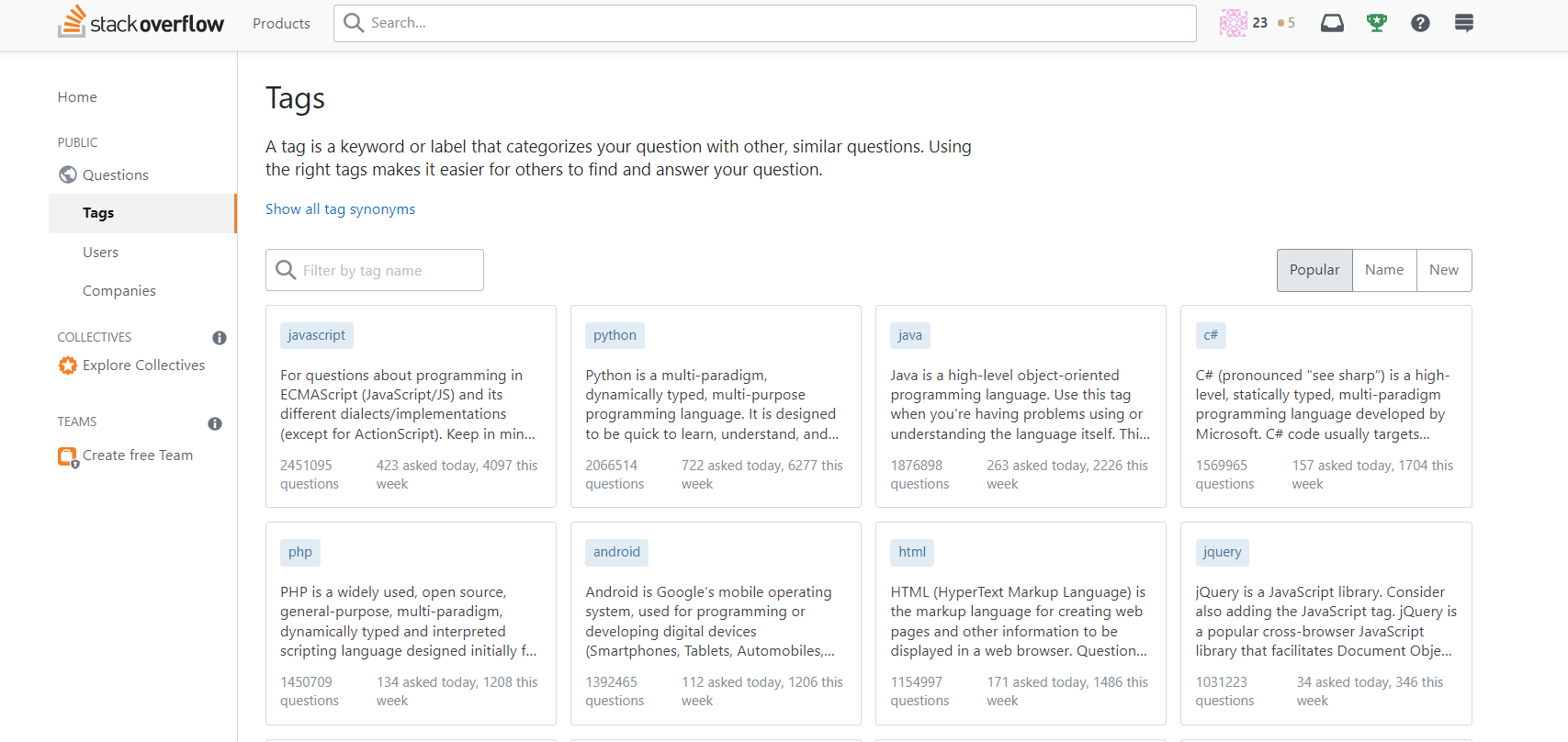Click '157 asked today' under c#
The height and width of the screenshot is (742, 1568).
[1343, 466]
